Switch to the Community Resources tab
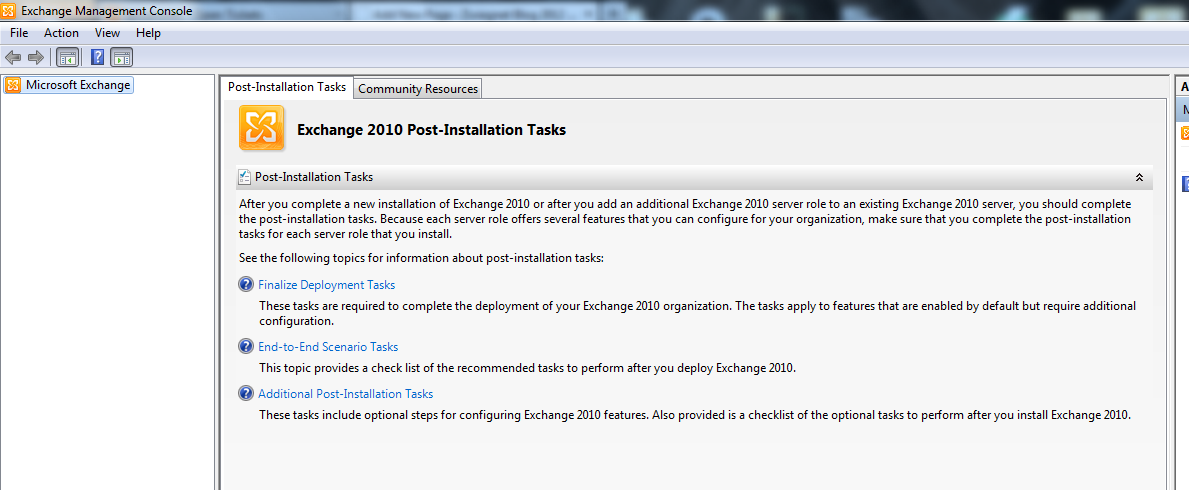The width and height of the screenshot is (1189, 490). [418, 89]
